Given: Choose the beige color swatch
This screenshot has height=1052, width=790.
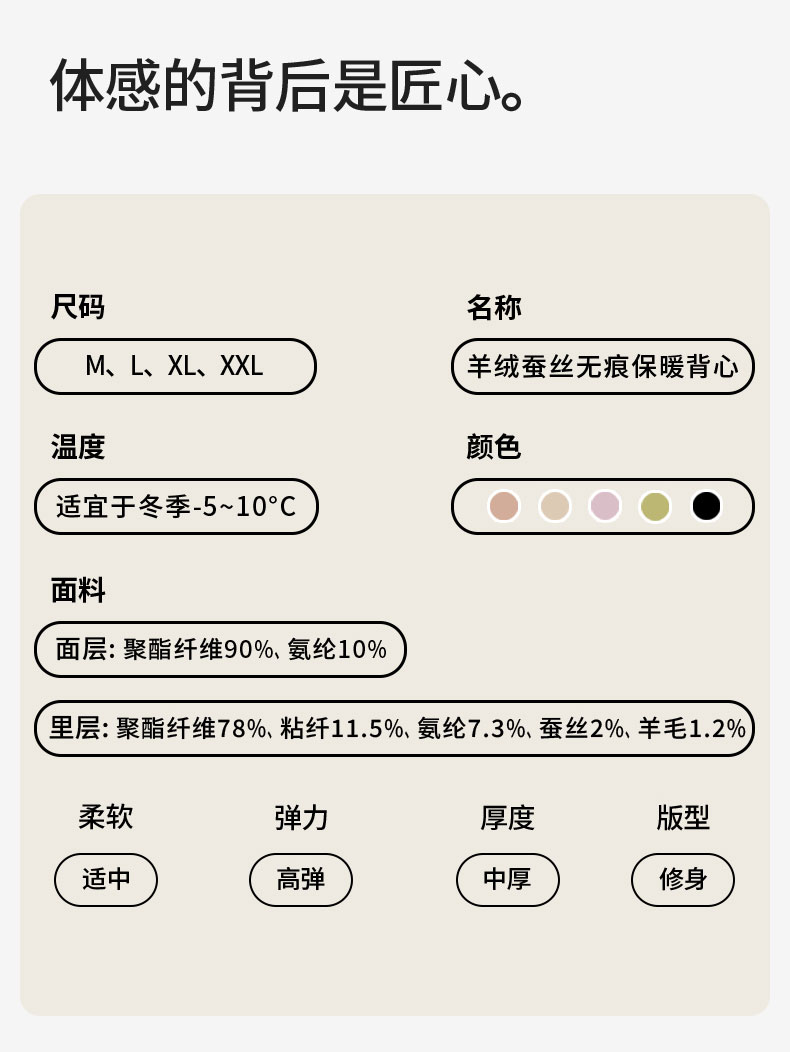Looking at the screenshot, I should pos(555,506).
